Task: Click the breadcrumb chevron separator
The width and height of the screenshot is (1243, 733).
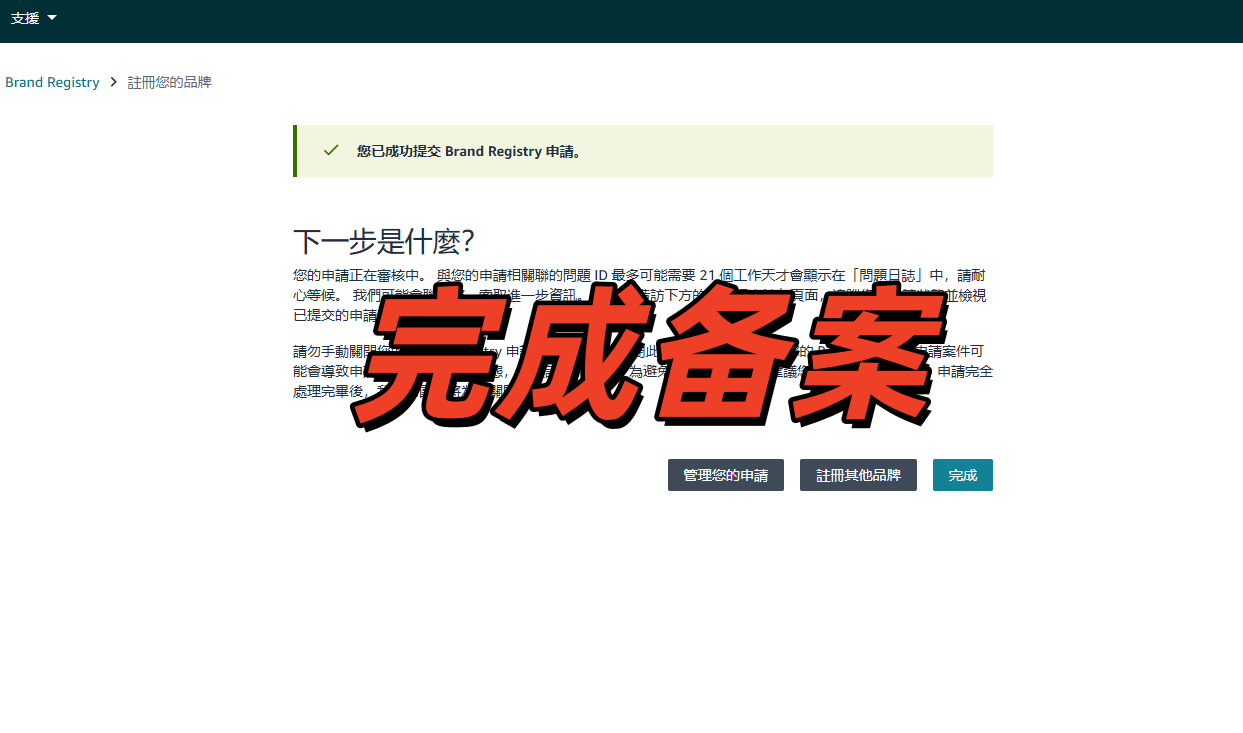Action: pyautogui.click(x=113, y=82)
